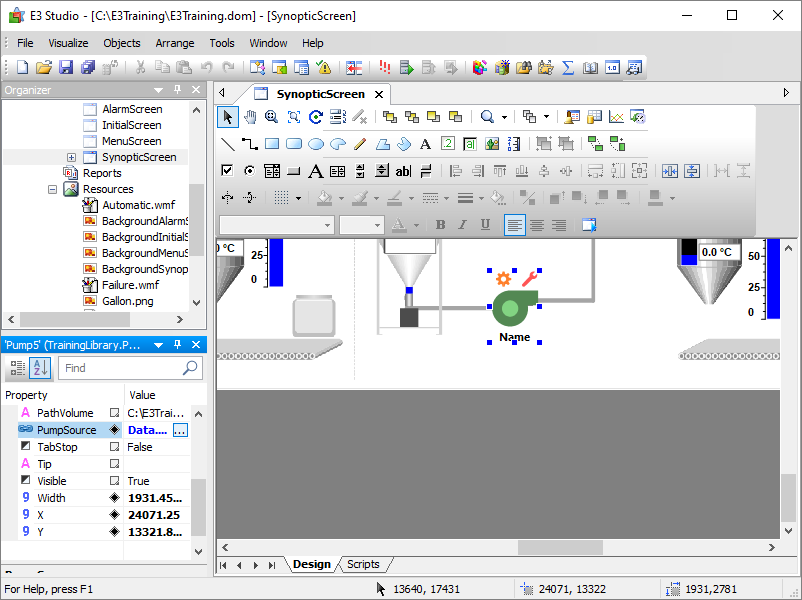Toggle the Visible property connection box
This screenshot has height=600, width=802.
(115, 481)
